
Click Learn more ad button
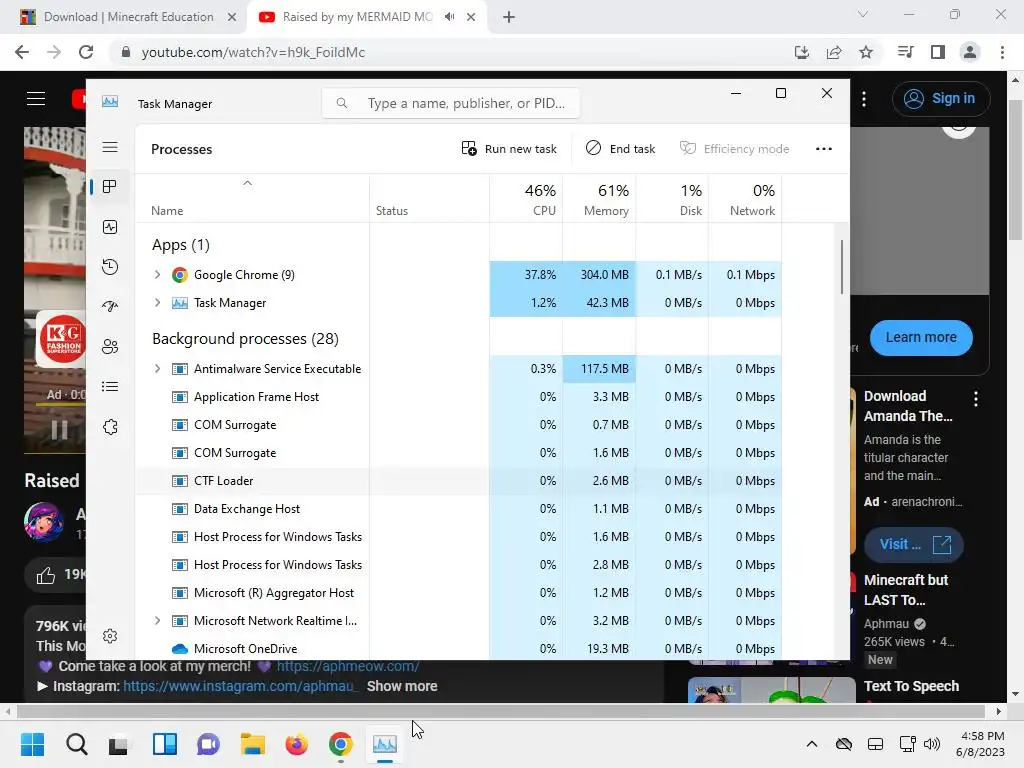click(x=921, y=338)
